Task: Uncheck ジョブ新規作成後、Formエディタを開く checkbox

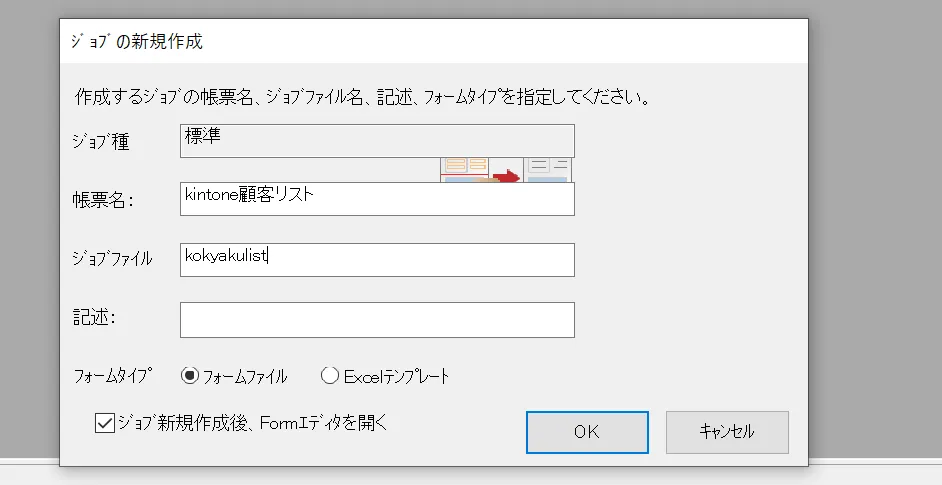Action: 104,423
